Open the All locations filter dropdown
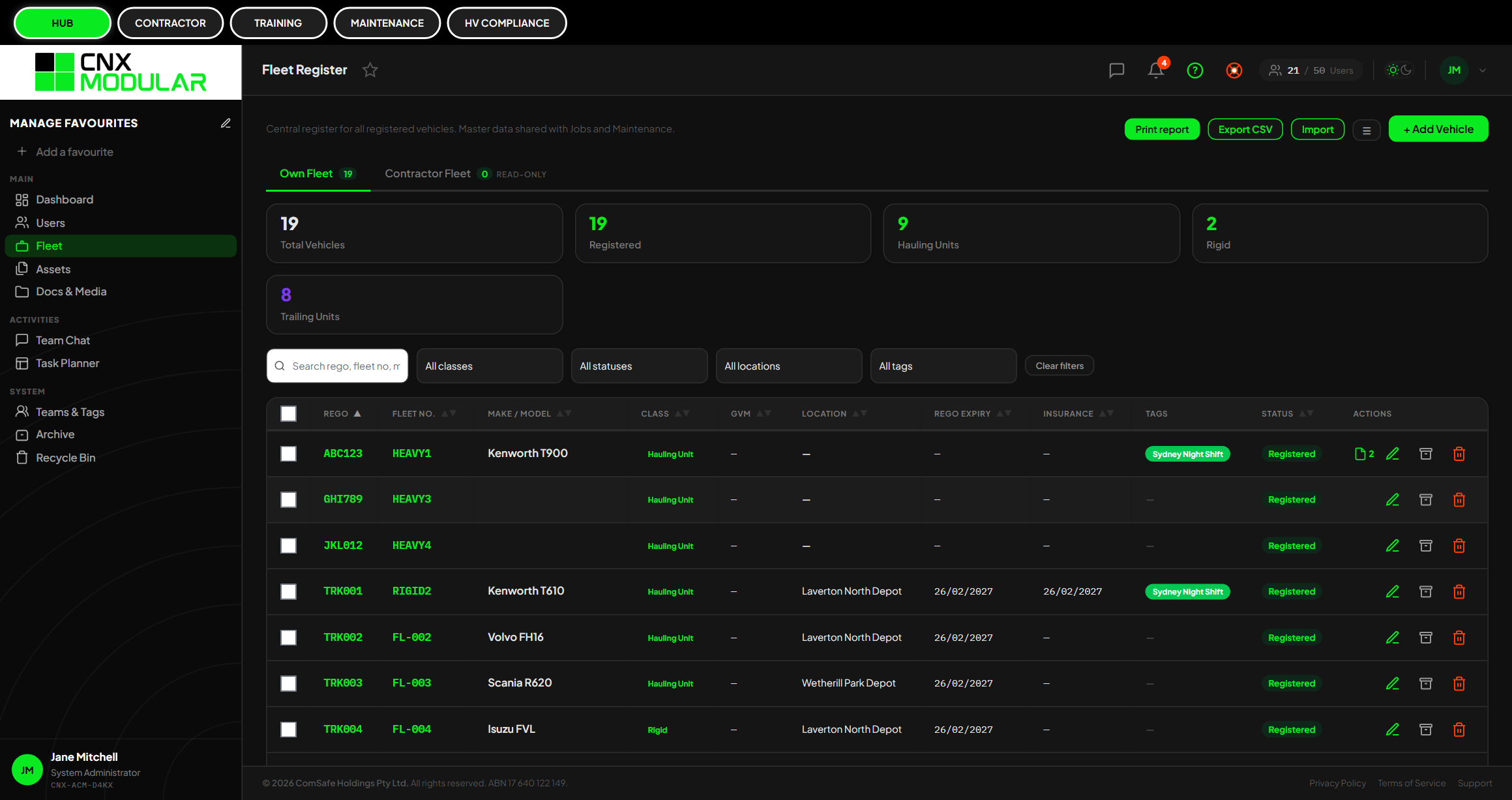Screen dimensions: 1512x800 point(789,366)
